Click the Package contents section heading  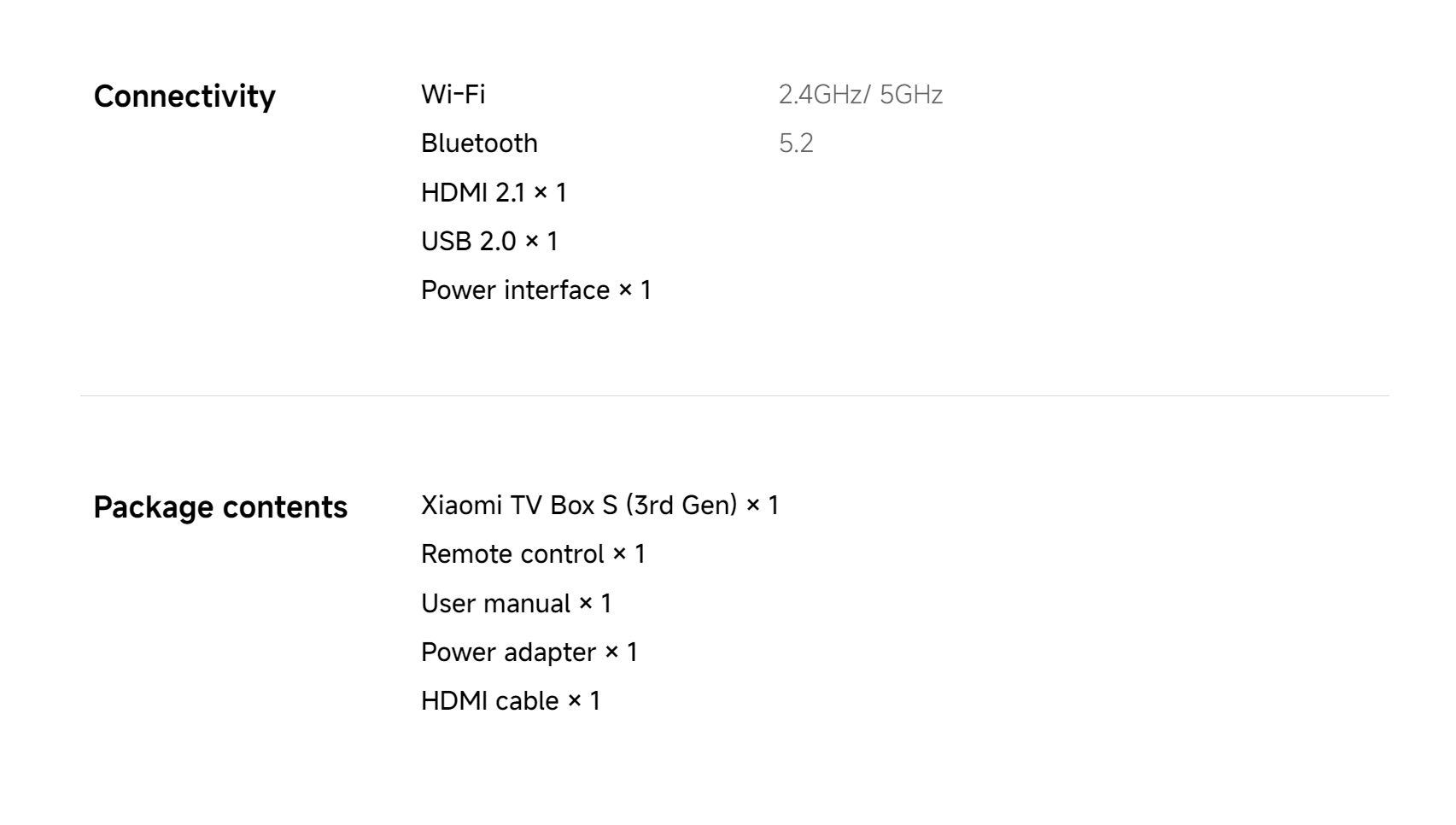[220, 507]
